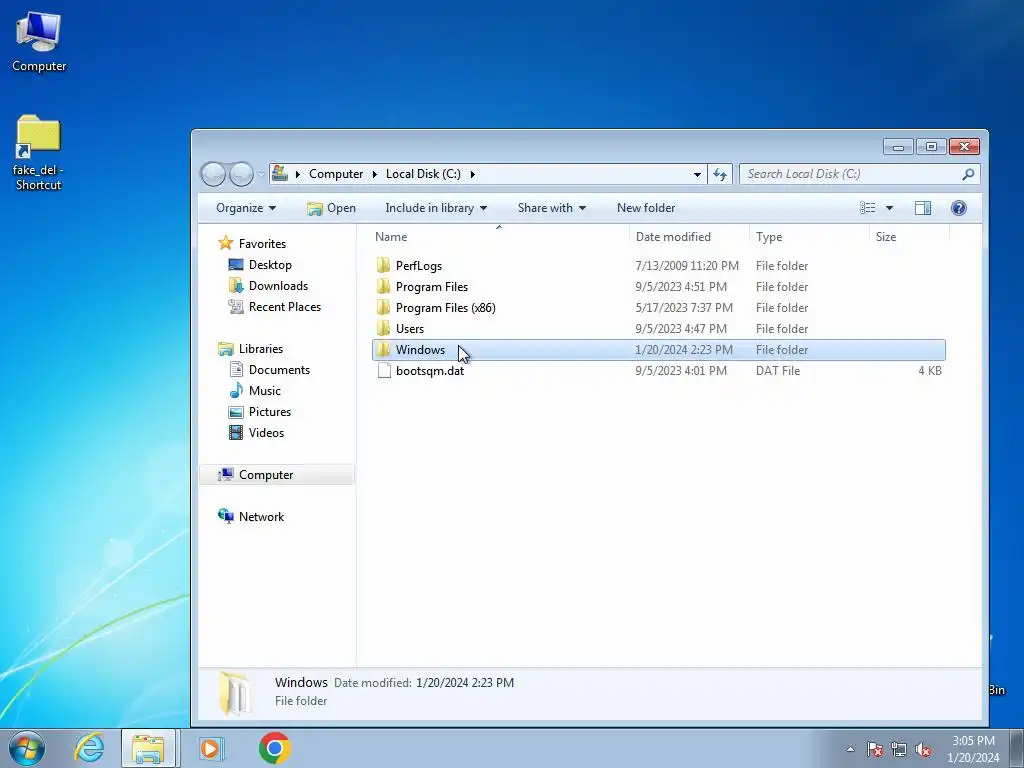Refresh the Local Disk (C:) view
Image resolution: width=1024 pixels, height=768 pixels.
[720, 174]
